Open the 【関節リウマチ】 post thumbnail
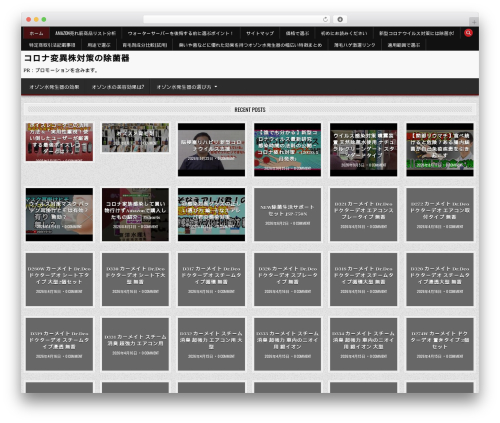The height and width of the screenshot is (423, 500). point(440,150)
